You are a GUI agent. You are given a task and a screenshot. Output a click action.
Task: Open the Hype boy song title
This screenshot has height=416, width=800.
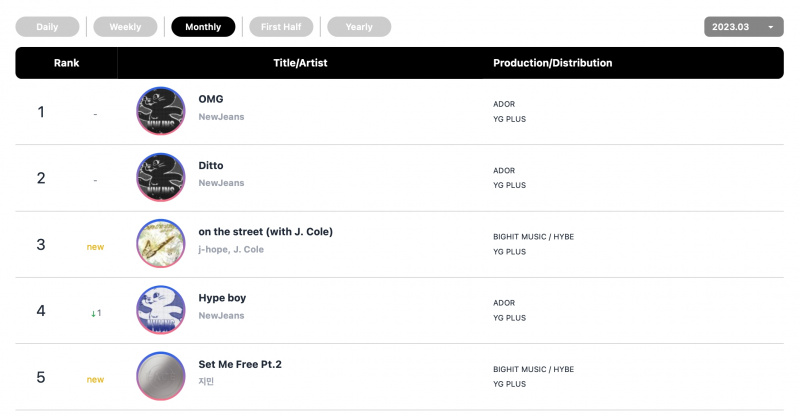(x=222, y=298)
